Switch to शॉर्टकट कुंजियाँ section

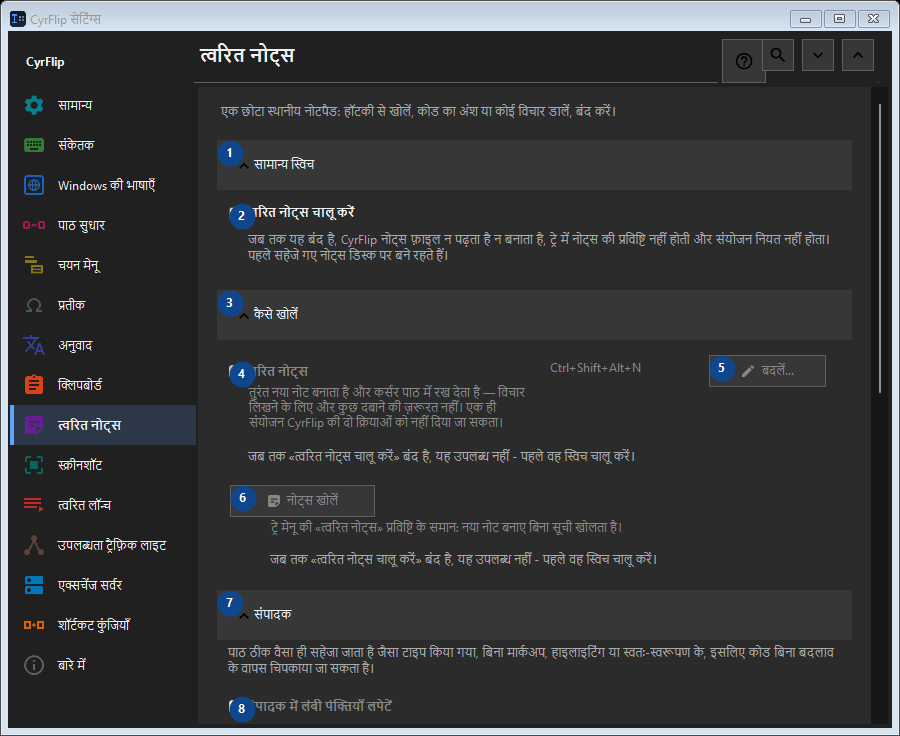(x=103, y=625)
